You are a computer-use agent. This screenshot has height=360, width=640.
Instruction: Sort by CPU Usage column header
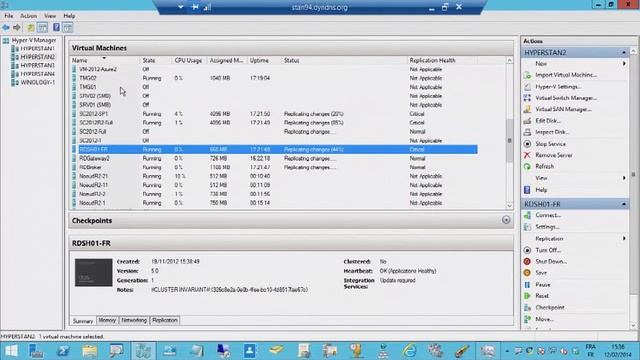coord(189,60)
